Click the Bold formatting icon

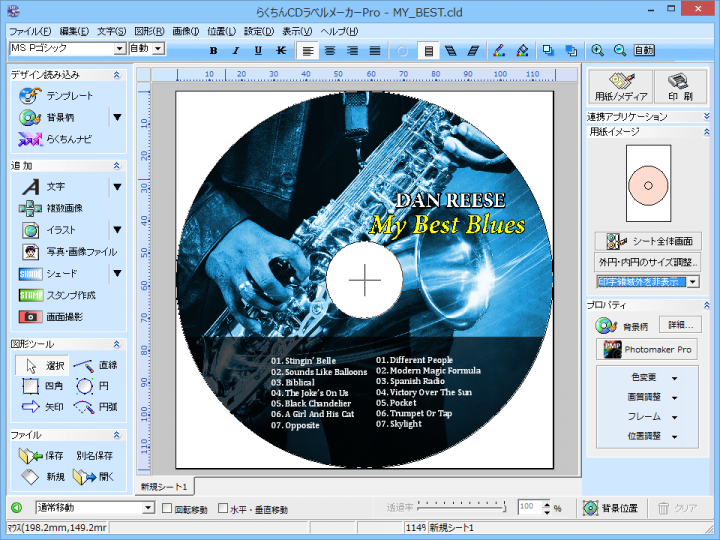(213, 50)
